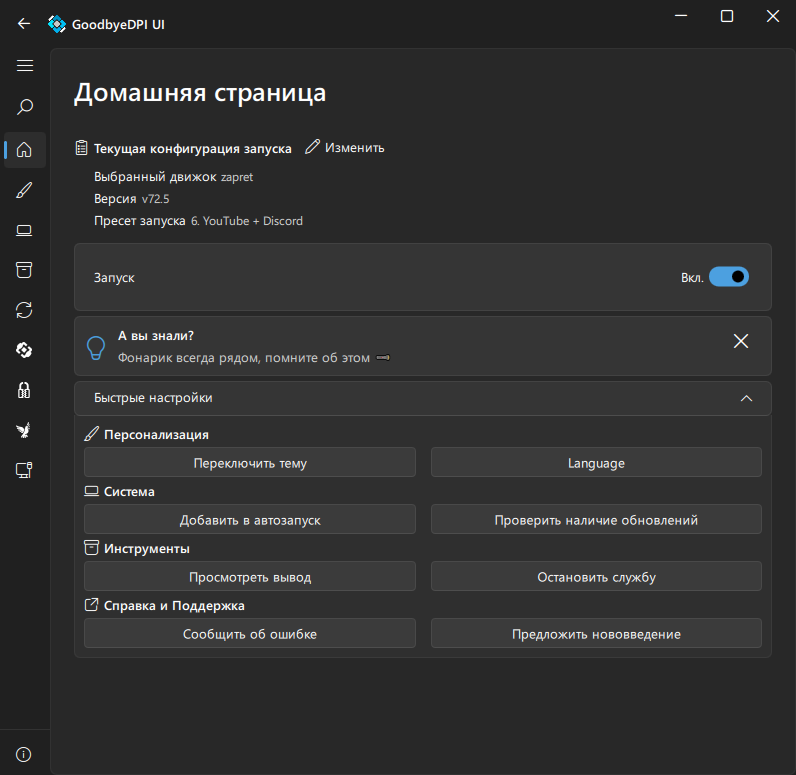Screen dimensions: 796x775
Task: Turn off the Запуск toggle switch
Action: [x=728, y=277]
